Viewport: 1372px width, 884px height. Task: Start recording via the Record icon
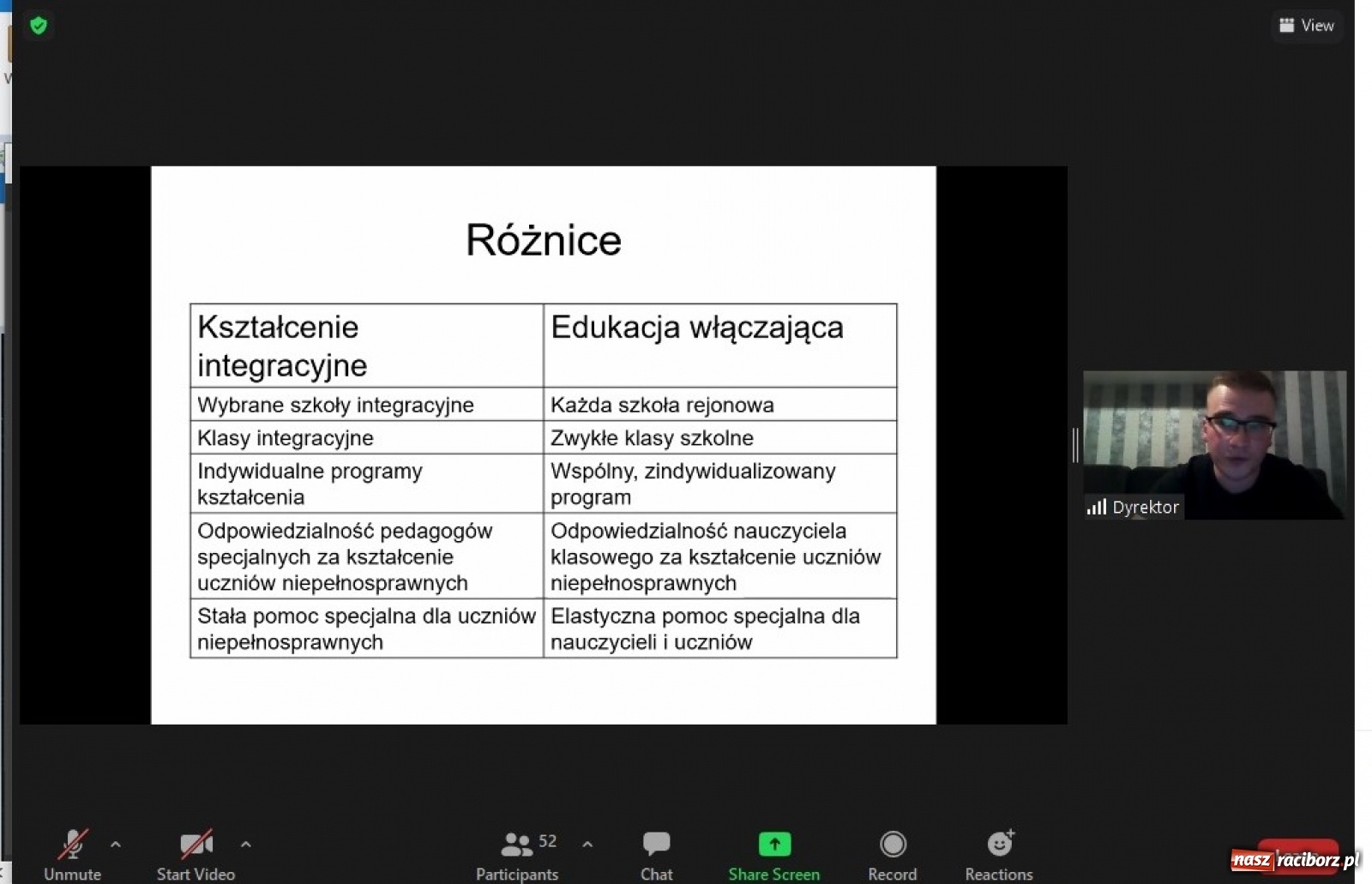click(x=893, y=843)
